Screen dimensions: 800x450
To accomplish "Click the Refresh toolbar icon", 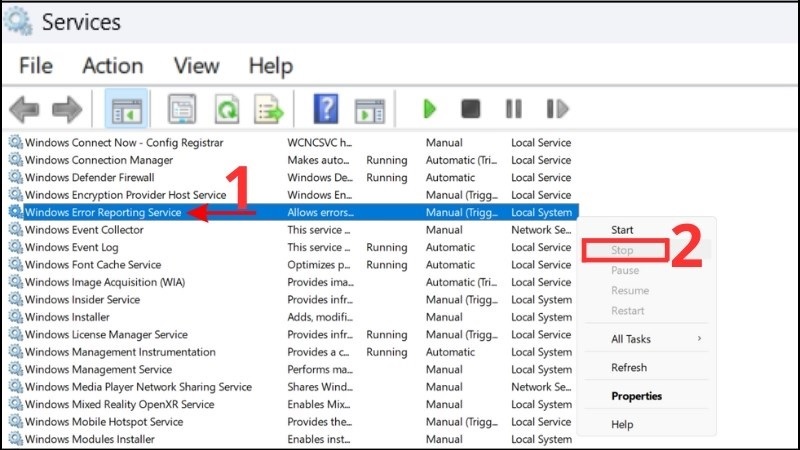I will coord(226,109).
